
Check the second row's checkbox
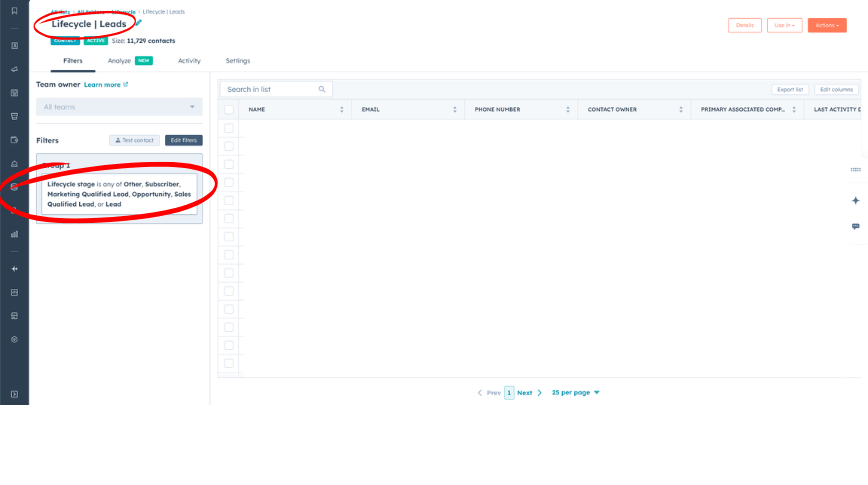point(229,146)
